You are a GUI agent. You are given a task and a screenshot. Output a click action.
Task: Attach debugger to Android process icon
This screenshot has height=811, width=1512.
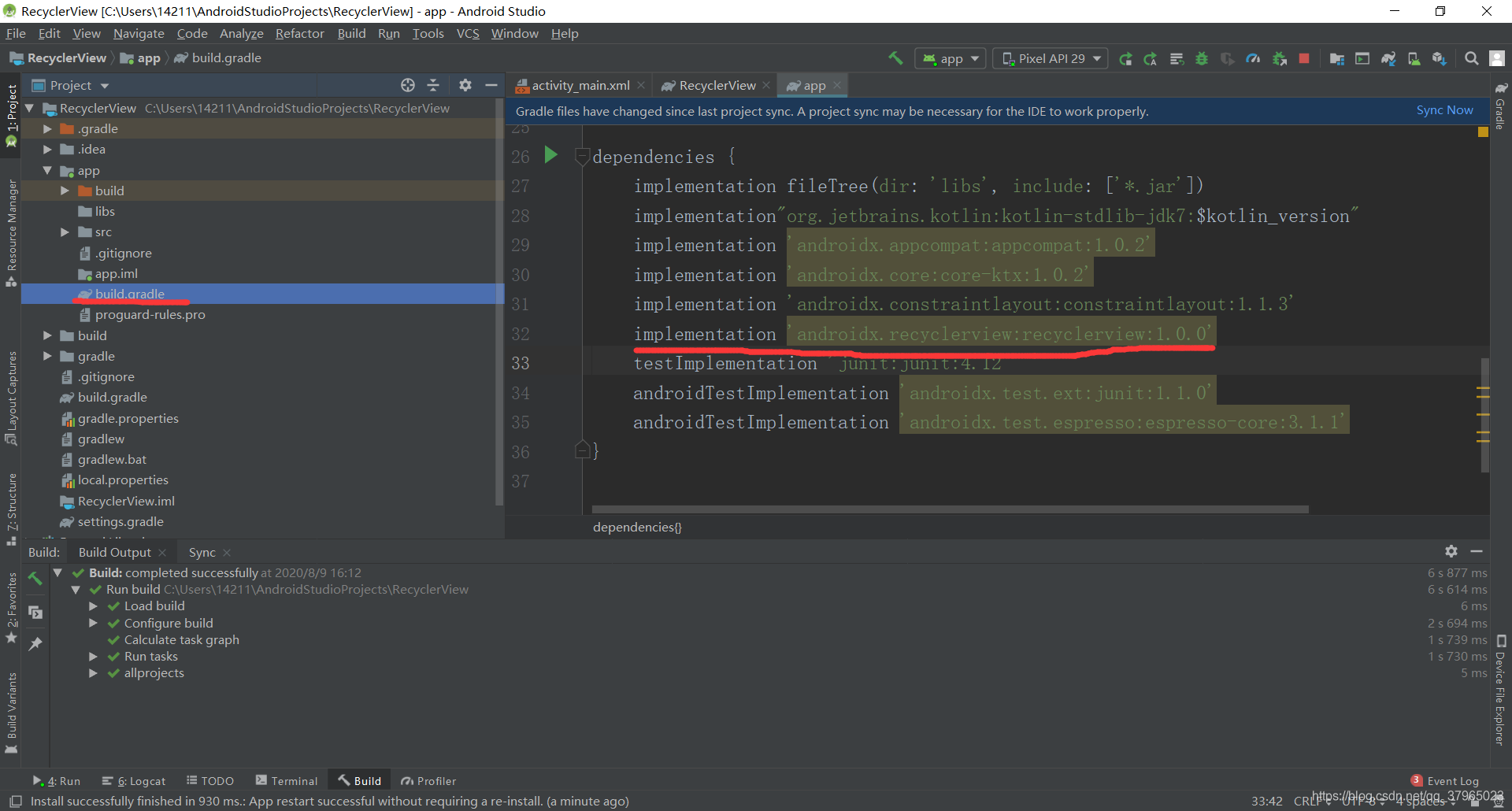[x=1280, y=59]
